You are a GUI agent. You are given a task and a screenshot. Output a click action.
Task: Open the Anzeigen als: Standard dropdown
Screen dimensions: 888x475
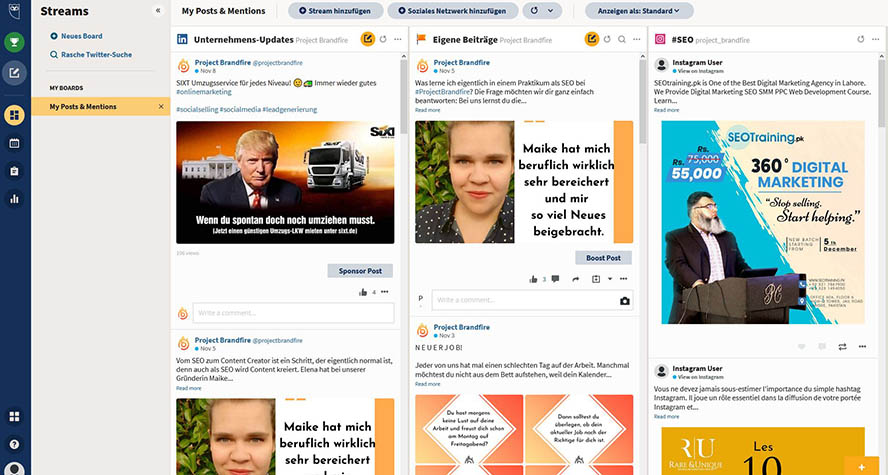(x=639, y=11)
